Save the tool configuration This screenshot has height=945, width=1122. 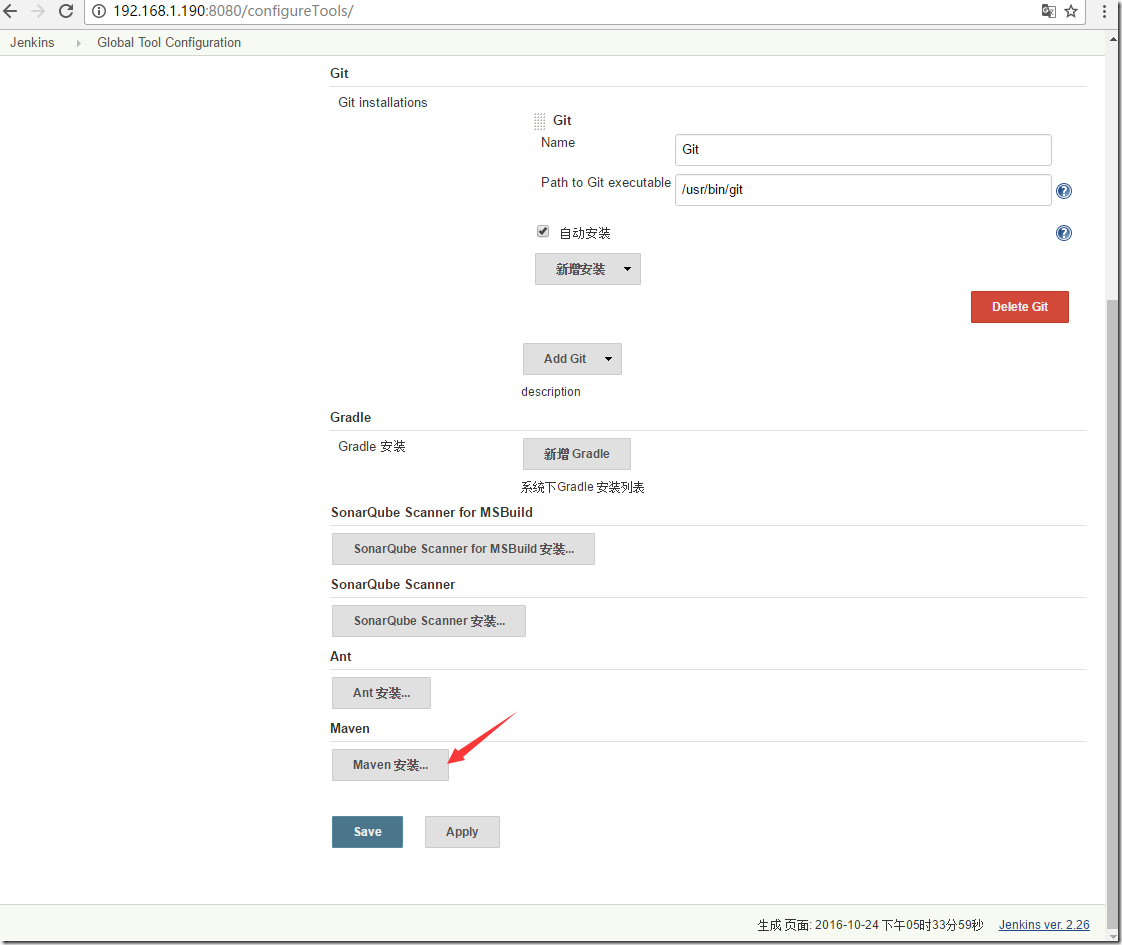(x=367, y=832)
